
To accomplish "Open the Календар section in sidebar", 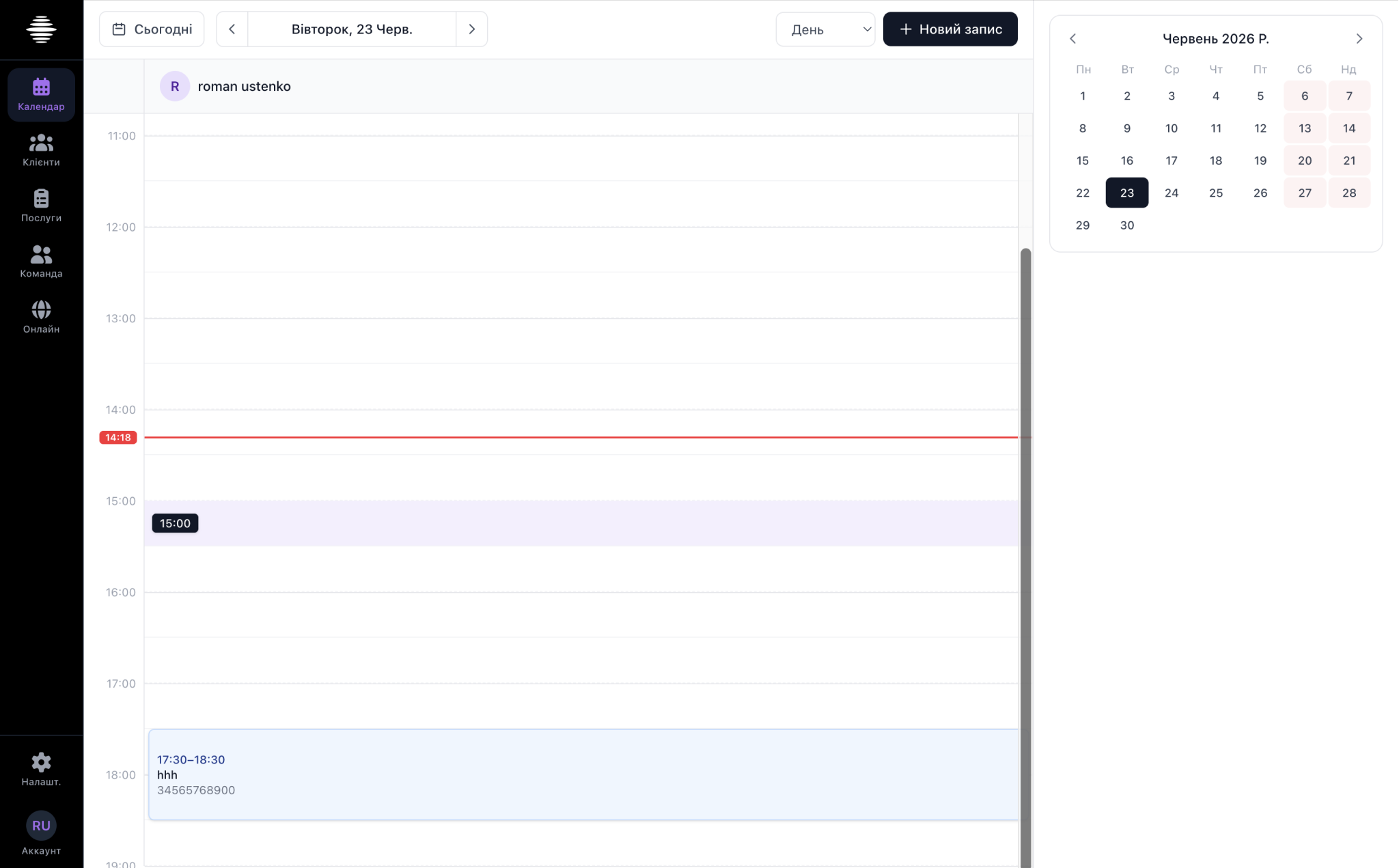I will coord(41,94).
